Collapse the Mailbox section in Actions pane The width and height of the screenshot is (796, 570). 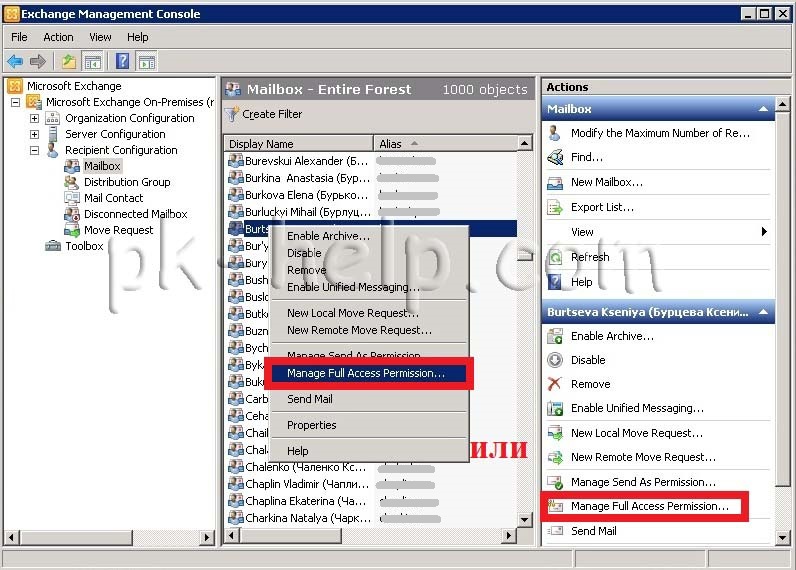point(763,109)
